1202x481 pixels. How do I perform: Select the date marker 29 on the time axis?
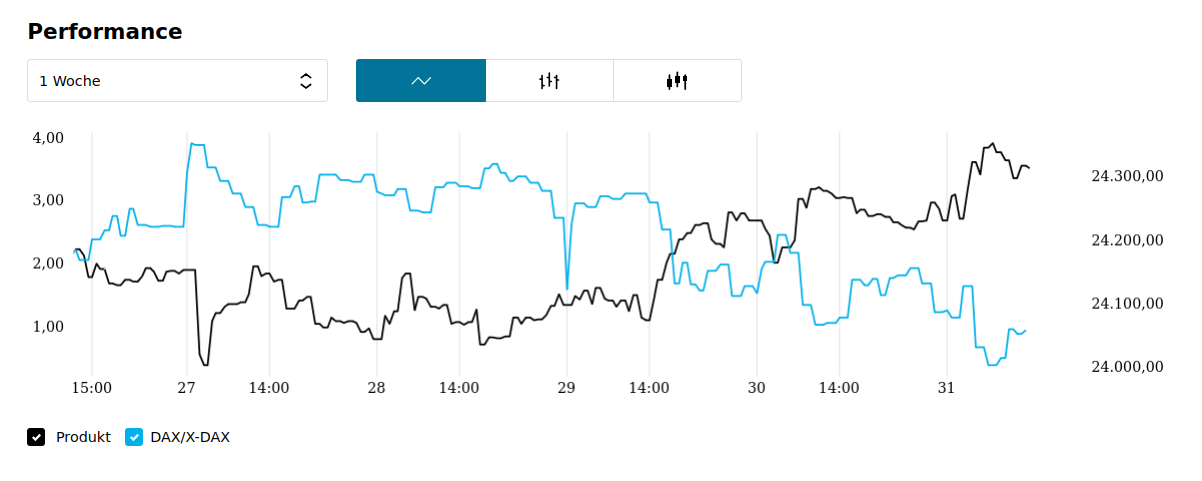(x=566, y=388)
